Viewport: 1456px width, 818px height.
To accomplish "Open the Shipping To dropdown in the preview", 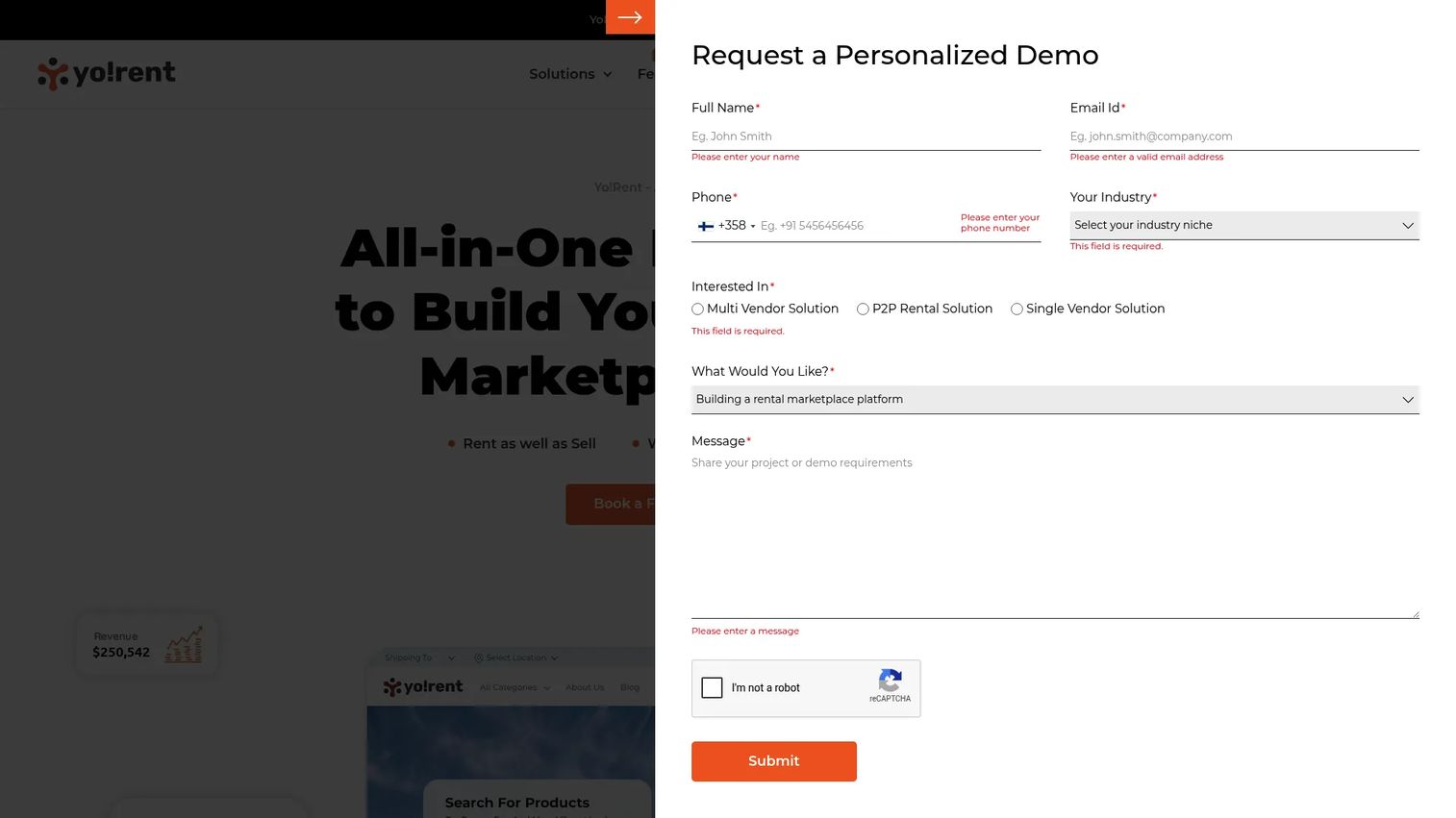I will (x=420, y=658).
